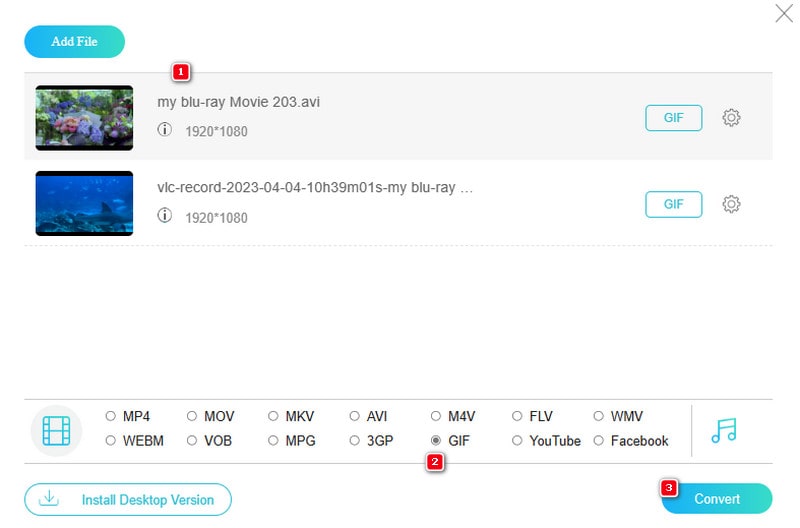Close the converter window with the X

click(x=784, y=14)
